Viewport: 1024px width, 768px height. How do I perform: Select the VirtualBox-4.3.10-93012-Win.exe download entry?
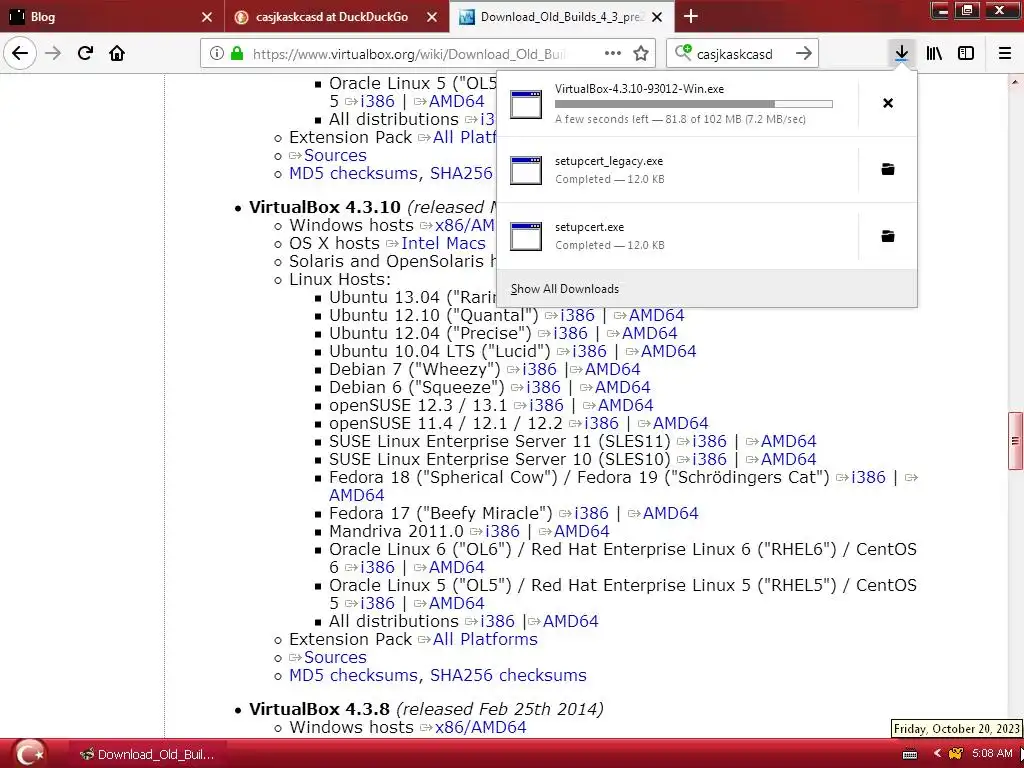click(x=677, y=104)
